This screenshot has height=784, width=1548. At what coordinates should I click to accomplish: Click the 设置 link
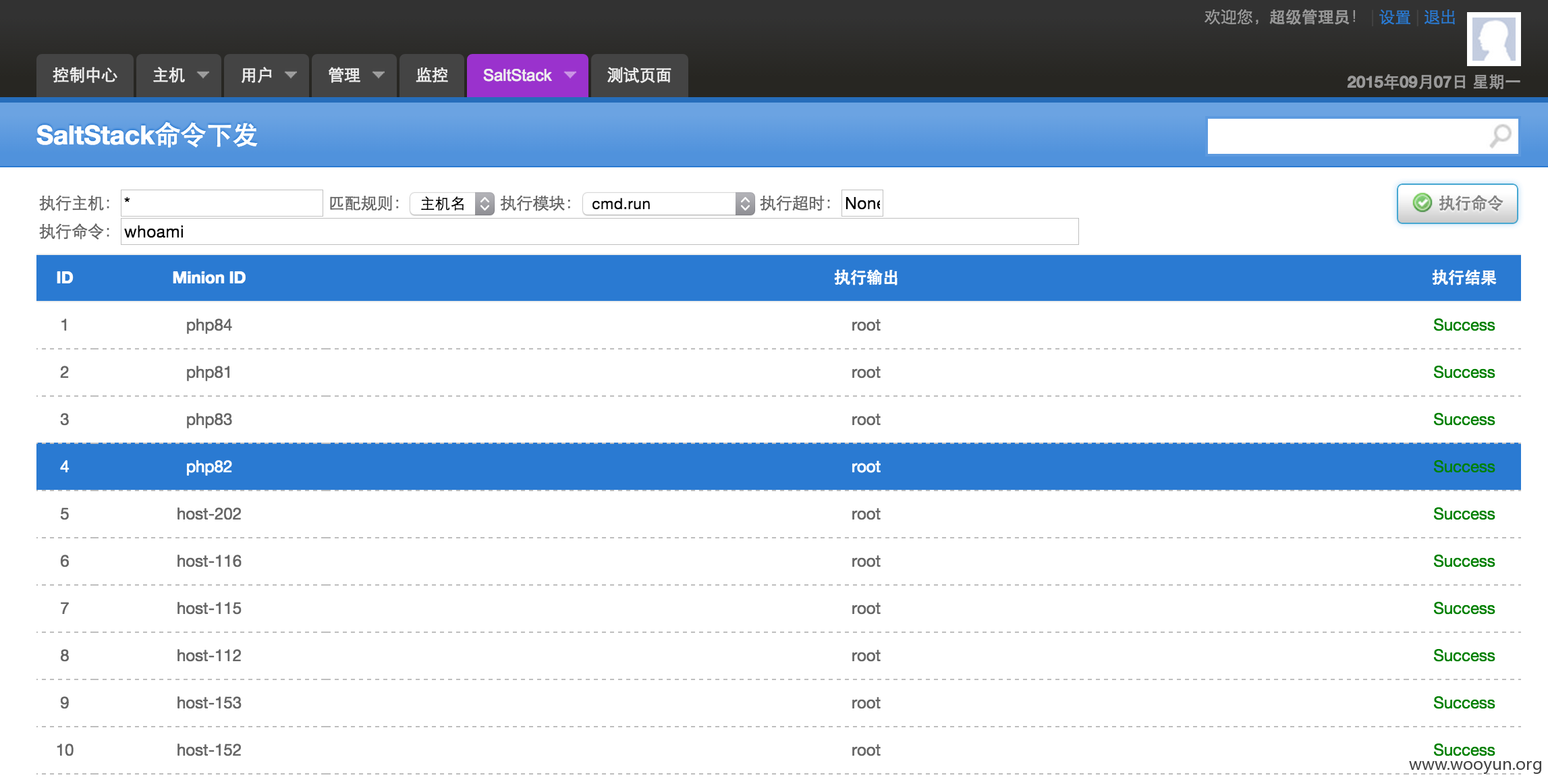click(1395, 18)
